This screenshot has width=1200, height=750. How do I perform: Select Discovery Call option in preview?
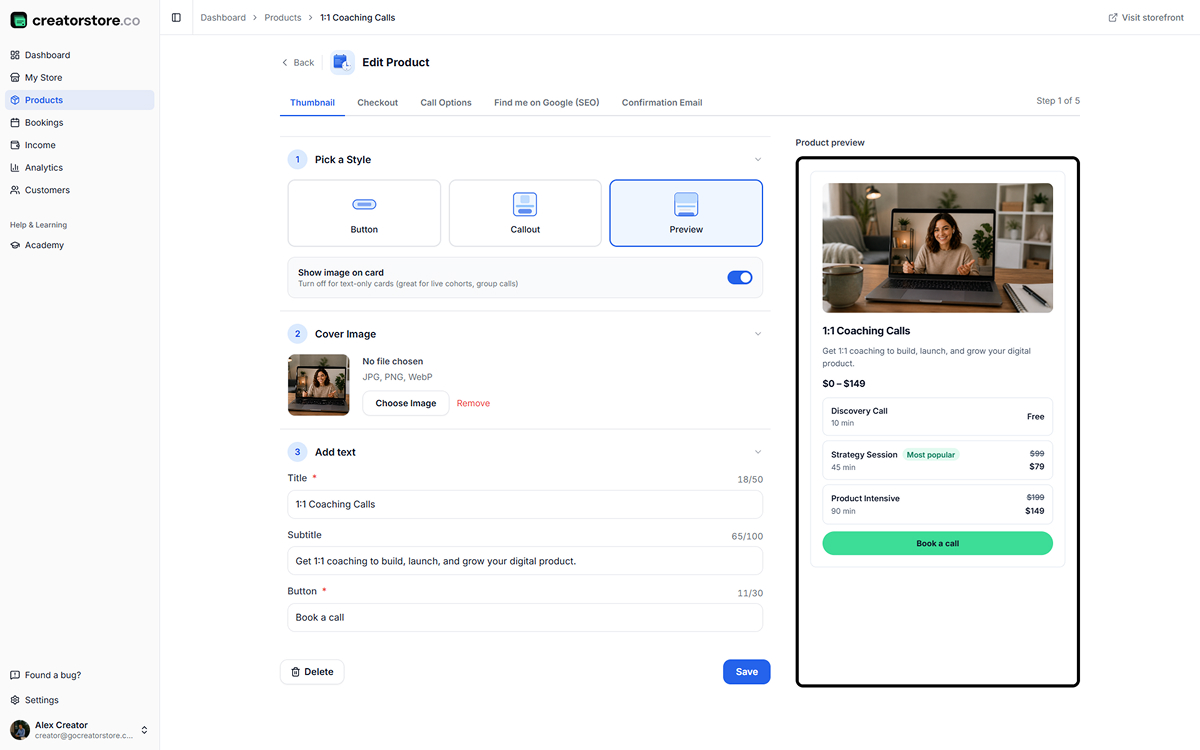point(938,416)
